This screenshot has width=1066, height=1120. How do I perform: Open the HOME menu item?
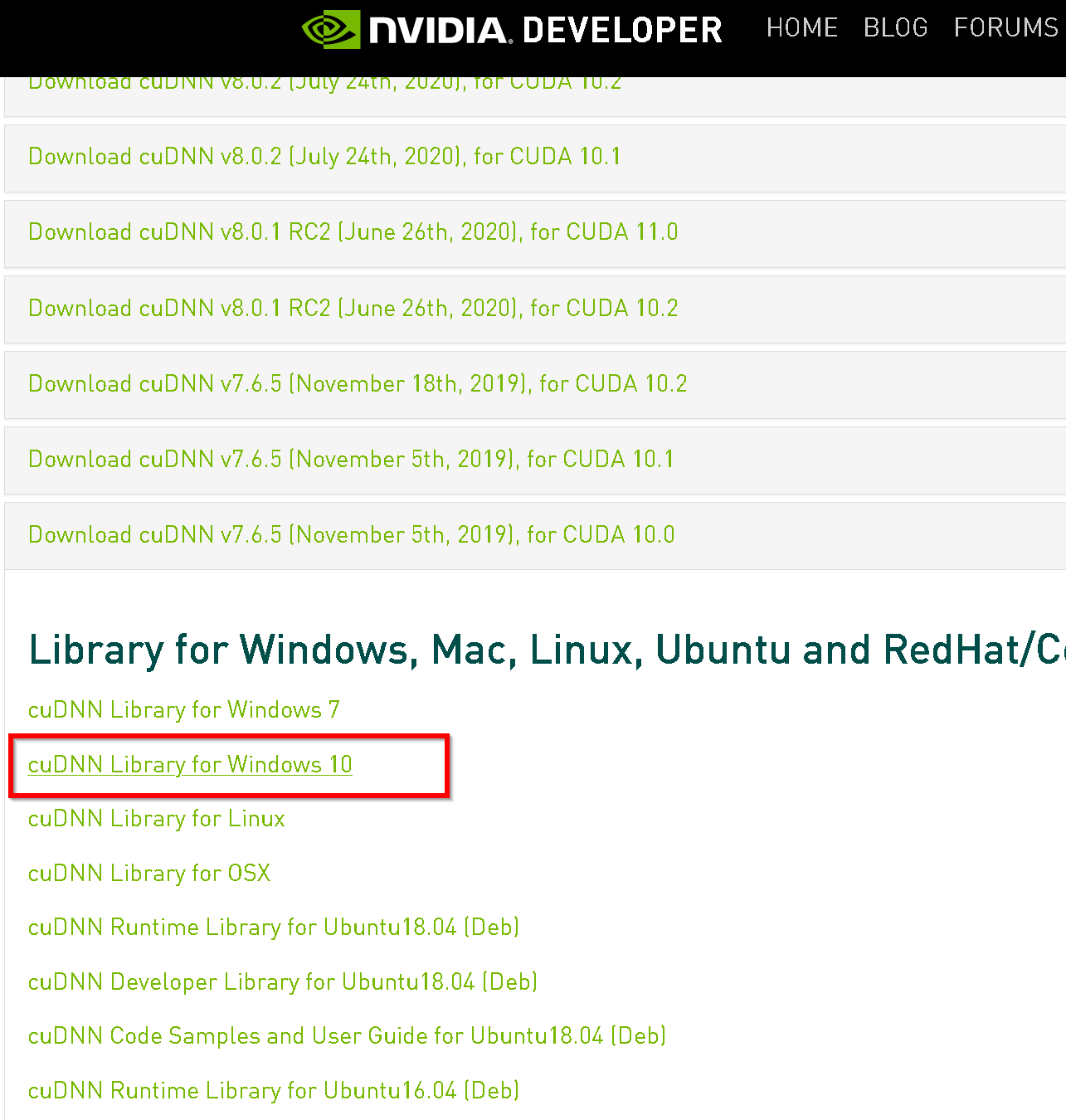[801, 27]
